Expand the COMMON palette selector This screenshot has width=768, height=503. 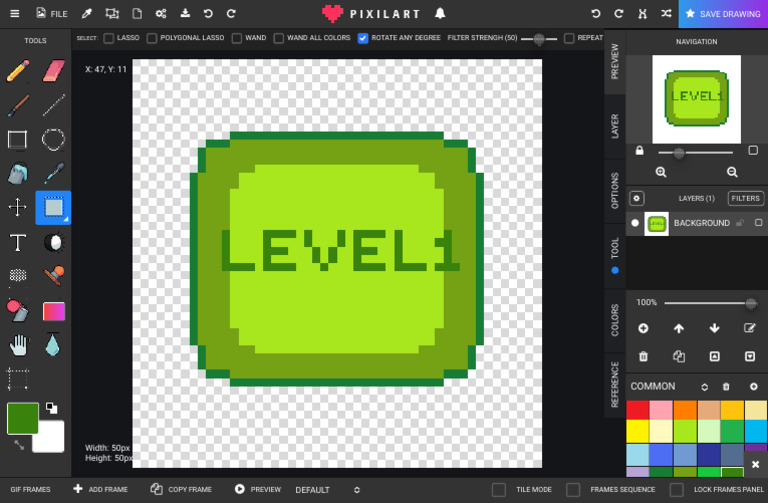(704, 387)
